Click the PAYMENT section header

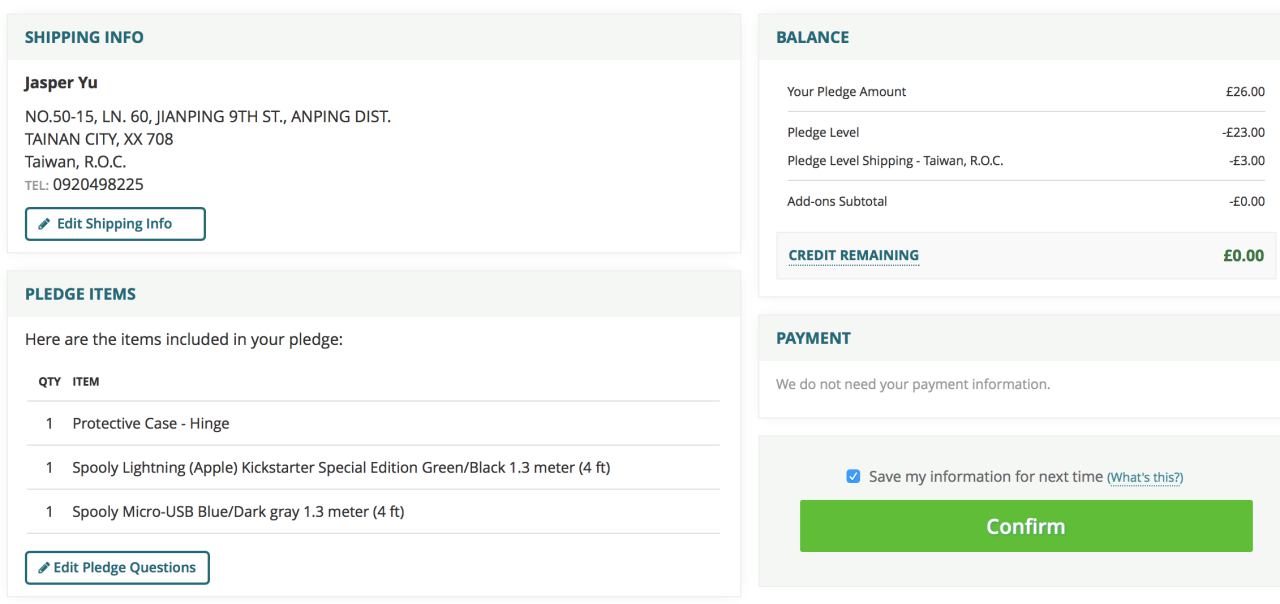point(813,339)
